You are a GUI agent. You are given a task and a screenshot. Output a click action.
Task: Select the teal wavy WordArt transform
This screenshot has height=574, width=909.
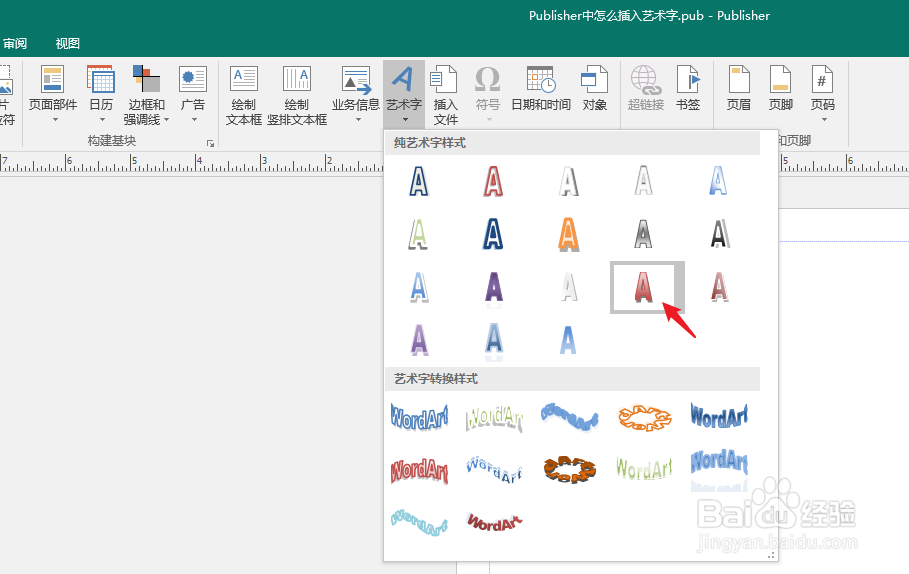[x=419, y=522]
